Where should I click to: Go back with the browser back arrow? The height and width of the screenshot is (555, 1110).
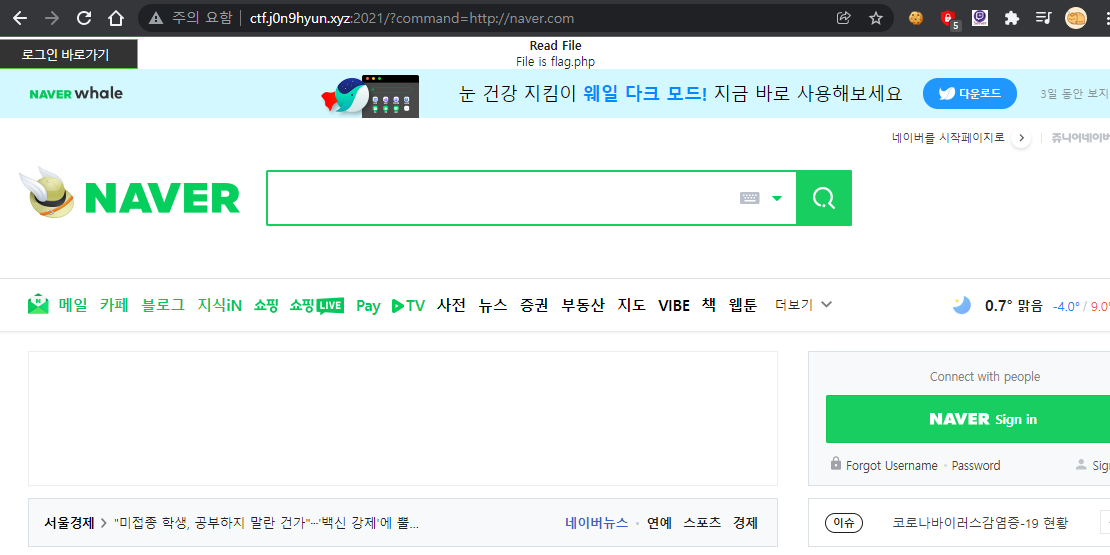click(x=19, y=18)
